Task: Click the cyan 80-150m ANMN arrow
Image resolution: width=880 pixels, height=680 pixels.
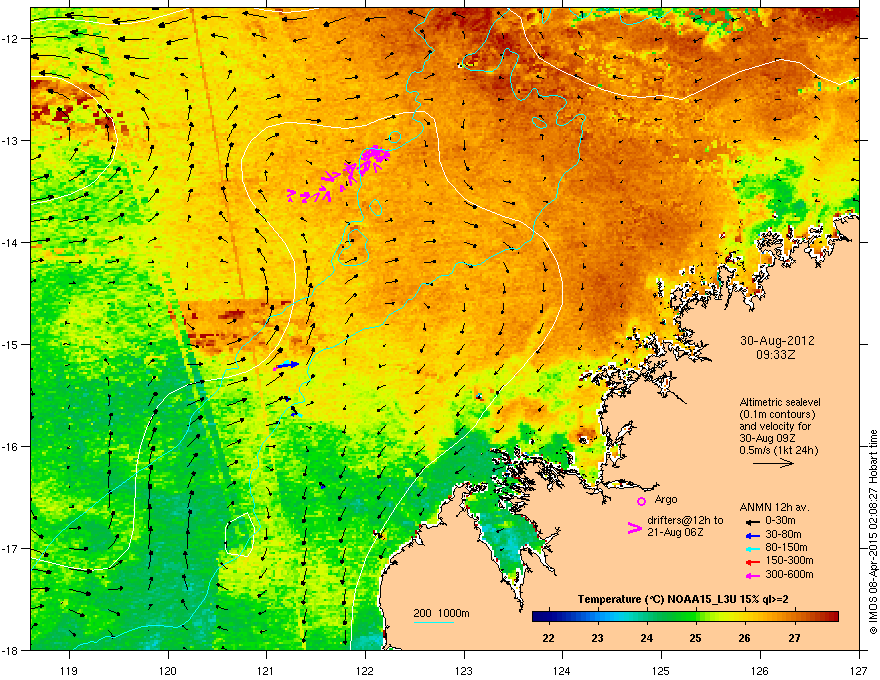Action: (x=752, y=548)
